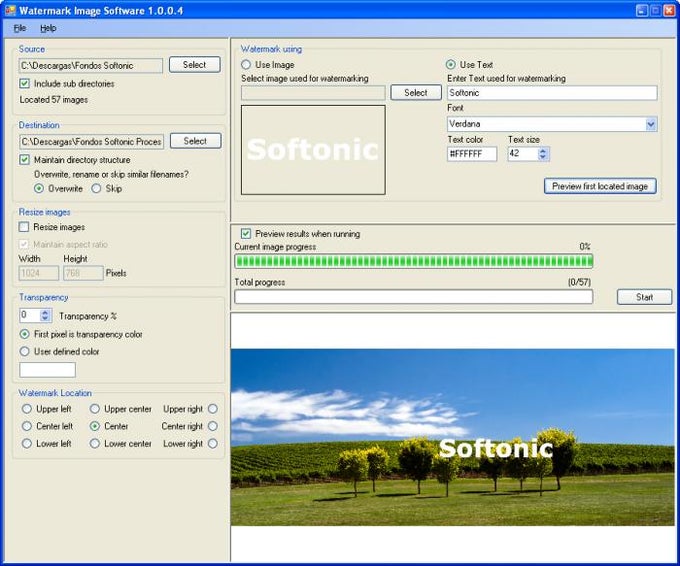Click the Text size value field

pyautogui.click(x=523, y=154)
